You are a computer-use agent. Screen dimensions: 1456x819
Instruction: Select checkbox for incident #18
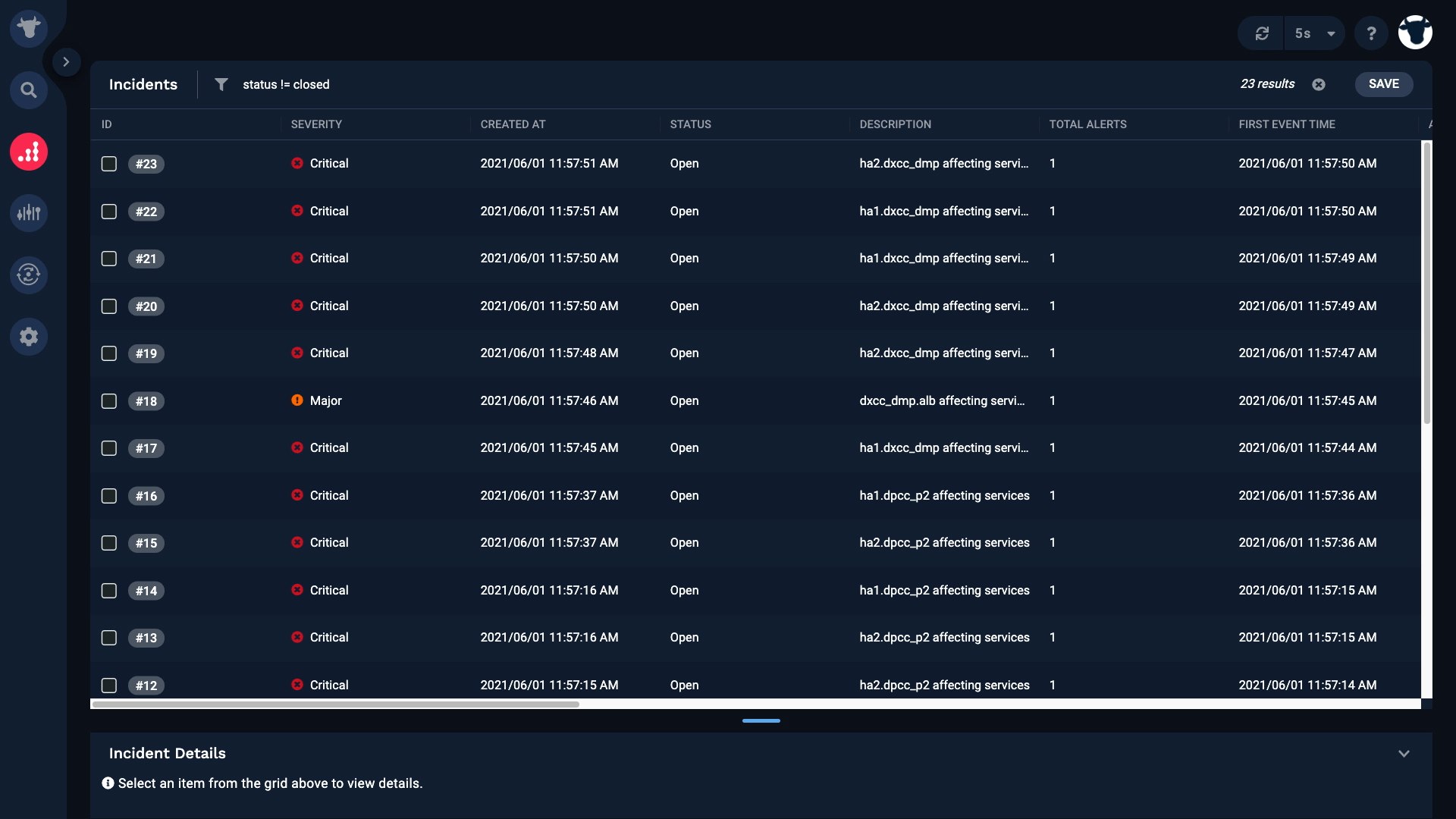point(109,401)
